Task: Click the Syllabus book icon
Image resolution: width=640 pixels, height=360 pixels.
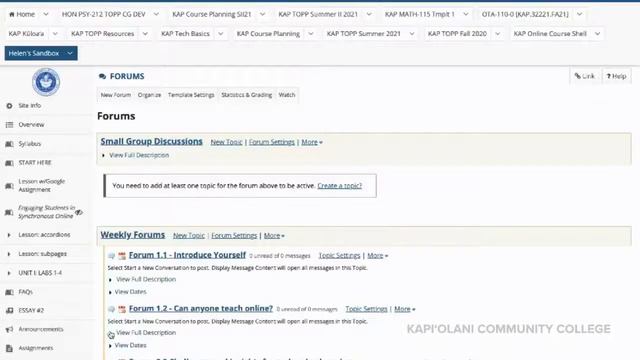Action: [x=9, y=144]
